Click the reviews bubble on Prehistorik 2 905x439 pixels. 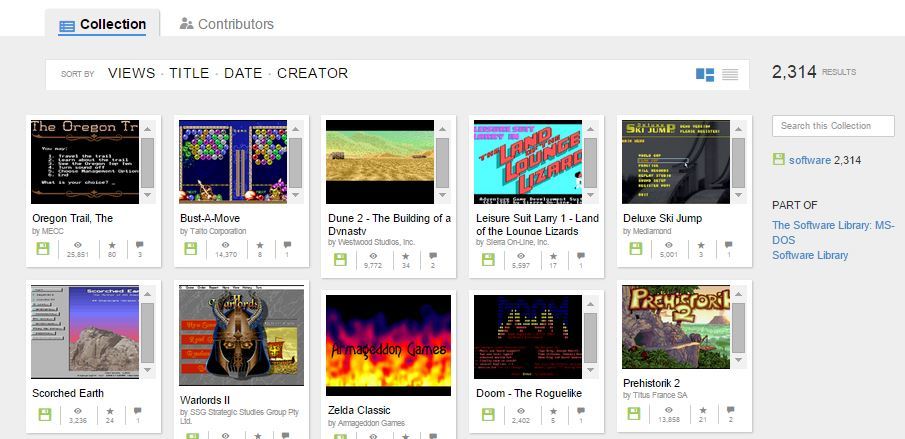(x=731, y=410)
